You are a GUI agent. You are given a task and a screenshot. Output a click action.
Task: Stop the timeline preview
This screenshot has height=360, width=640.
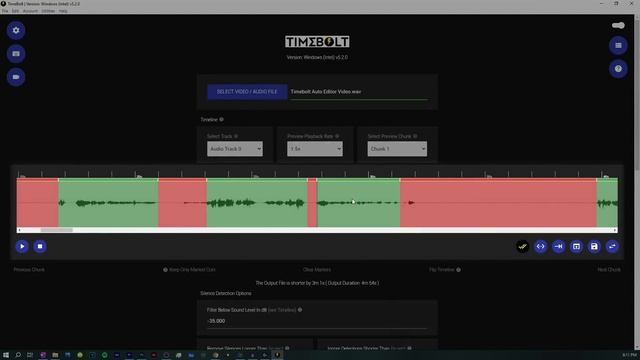(x=40, y=246)
